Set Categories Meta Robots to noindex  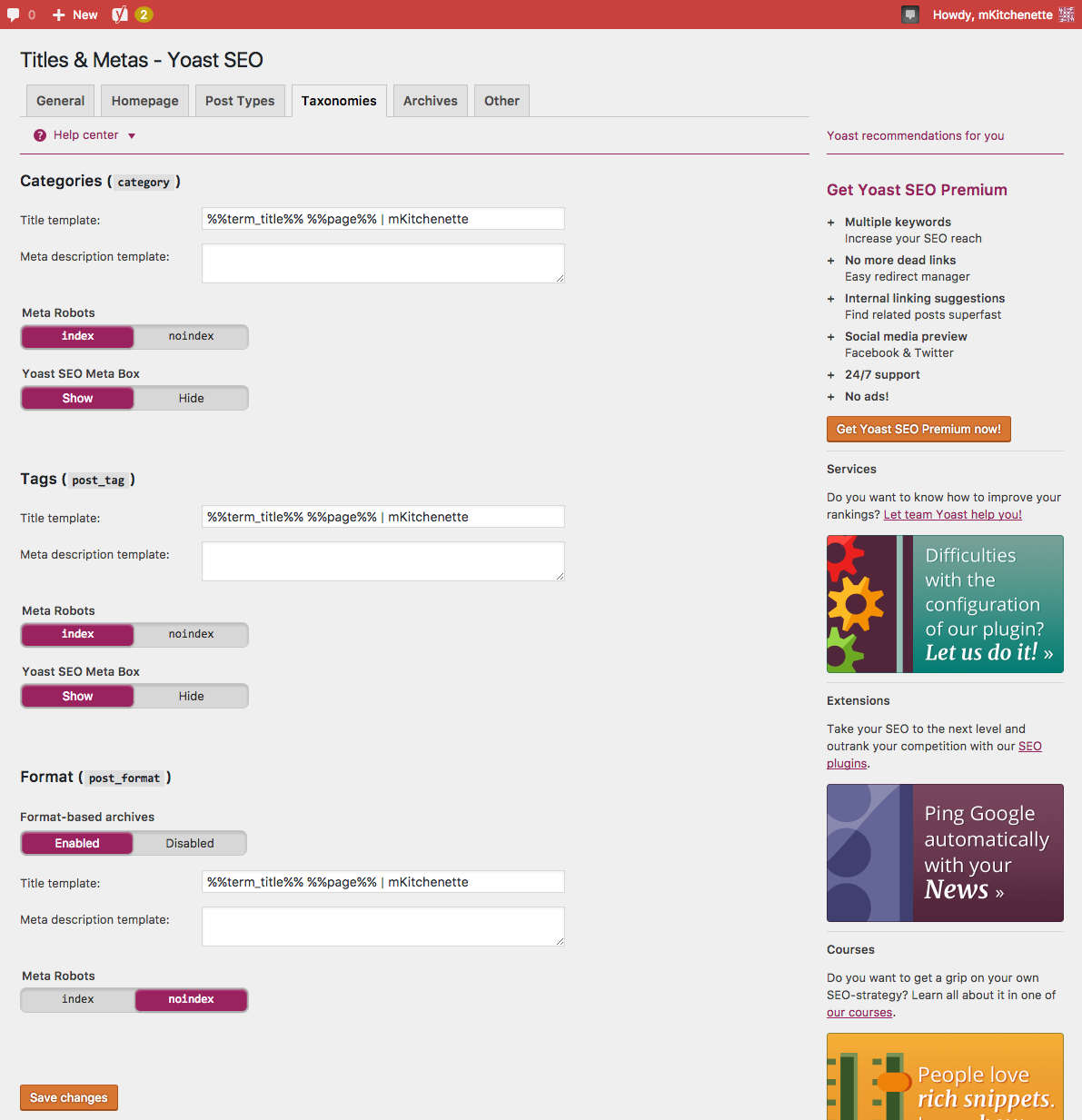tap(191, 336)
